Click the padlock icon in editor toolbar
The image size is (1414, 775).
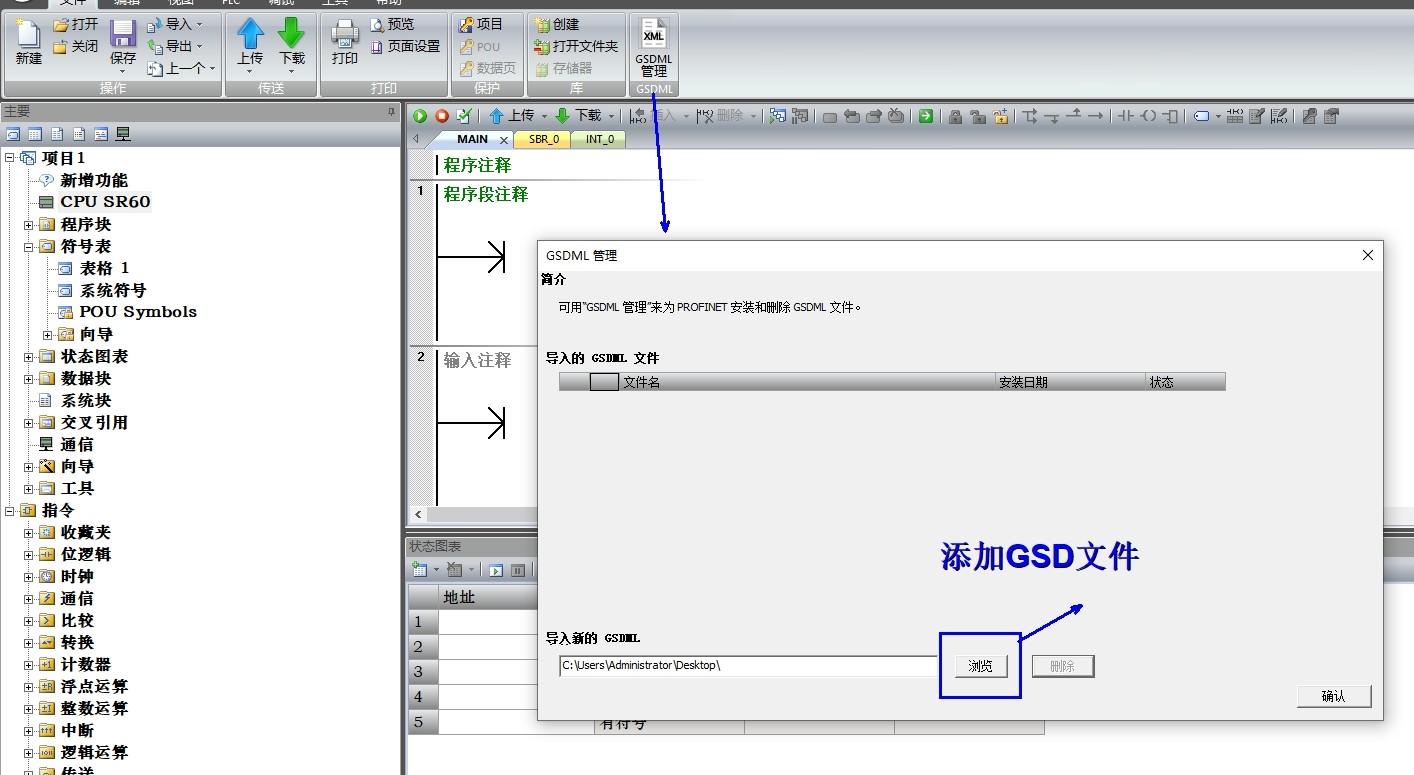[955, 116]
